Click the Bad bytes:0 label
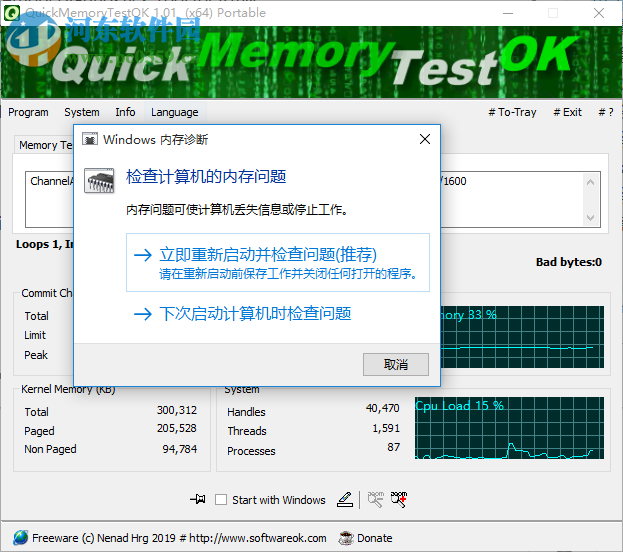The width and height of the screenshot is (623, 552). coord(569,262)
